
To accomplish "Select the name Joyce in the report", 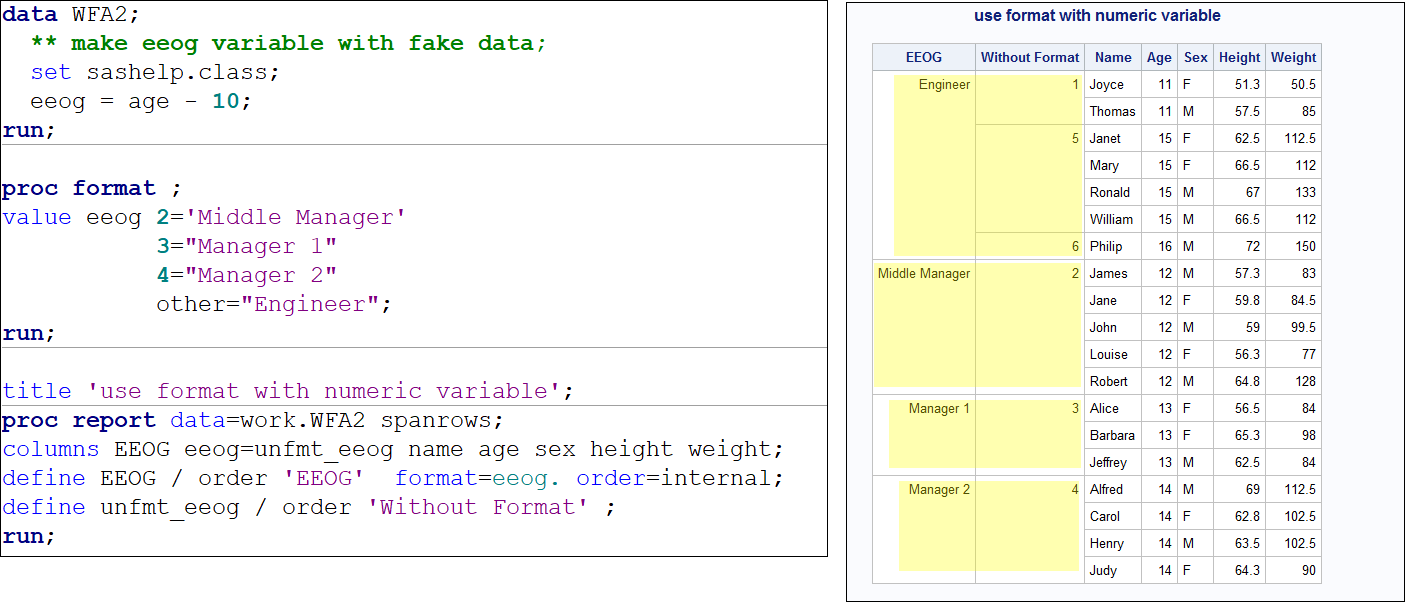I will 1106,85.
